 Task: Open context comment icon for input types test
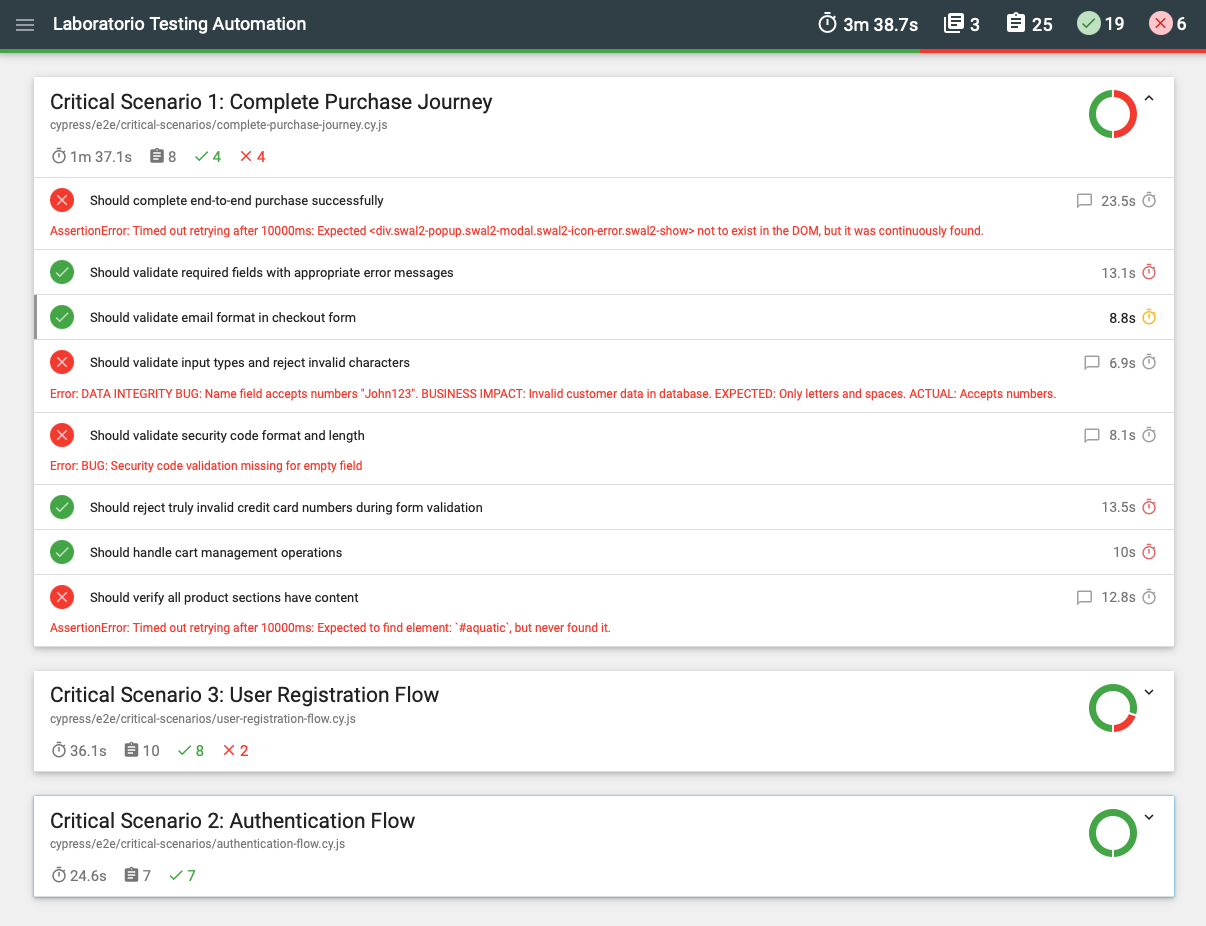(x=1092, y=363)
